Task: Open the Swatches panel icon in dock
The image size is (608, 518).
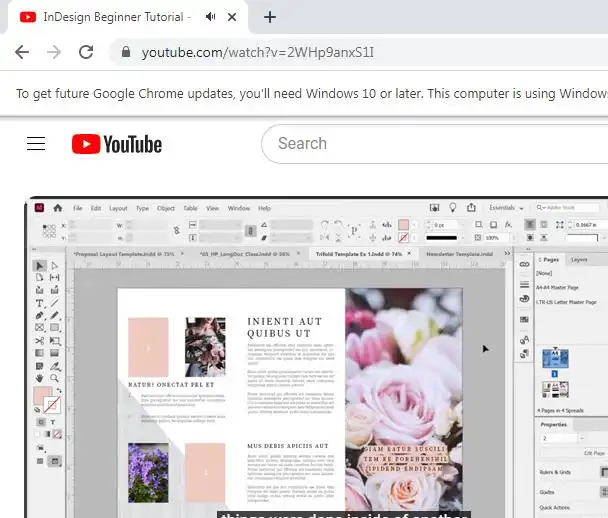Action: click(524, 319)
